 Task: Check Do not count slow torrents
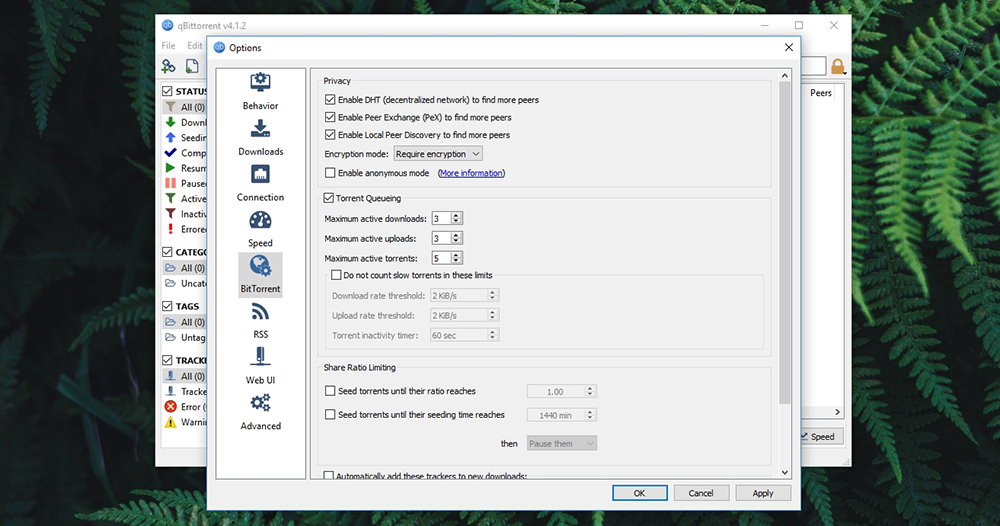pos(336,275)
